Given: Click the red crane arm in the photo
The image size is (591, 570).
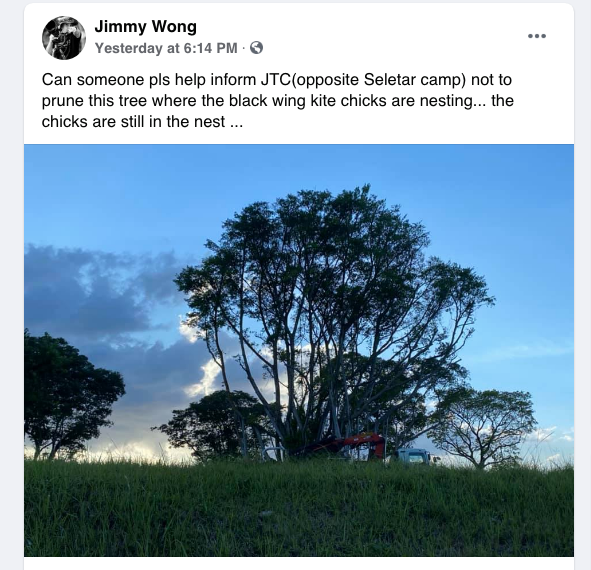Looking at the screenshot, I should 354,443.
